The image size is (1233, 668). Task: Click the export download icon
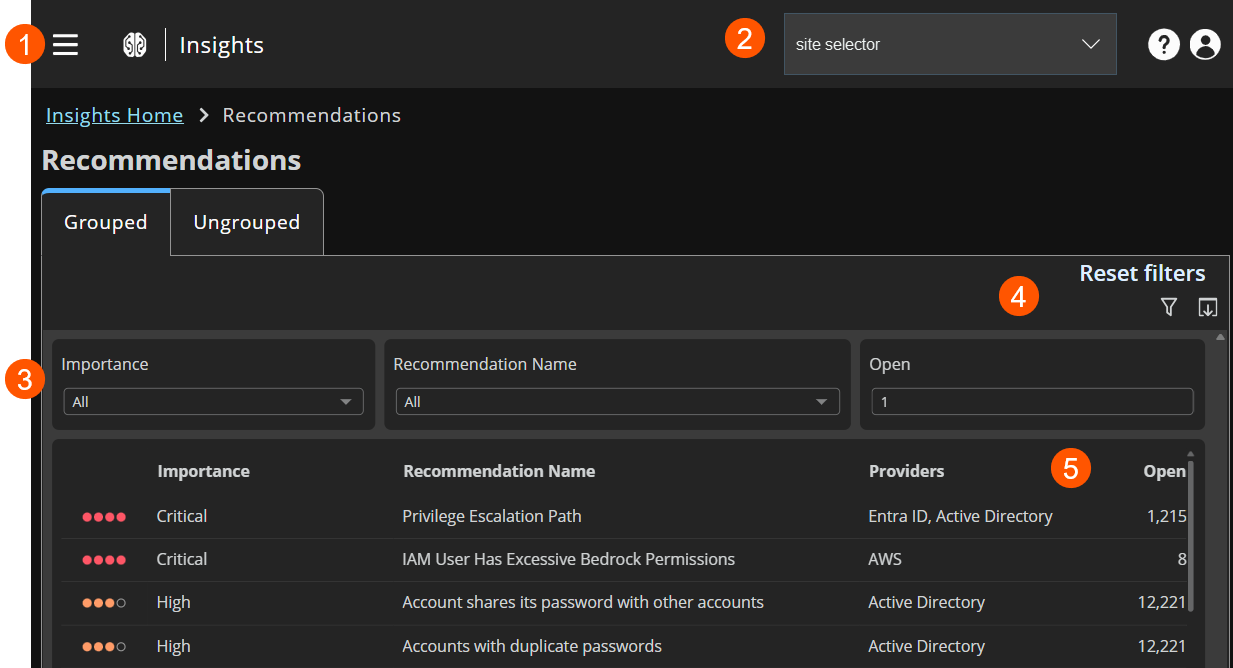click(1207, 307)
